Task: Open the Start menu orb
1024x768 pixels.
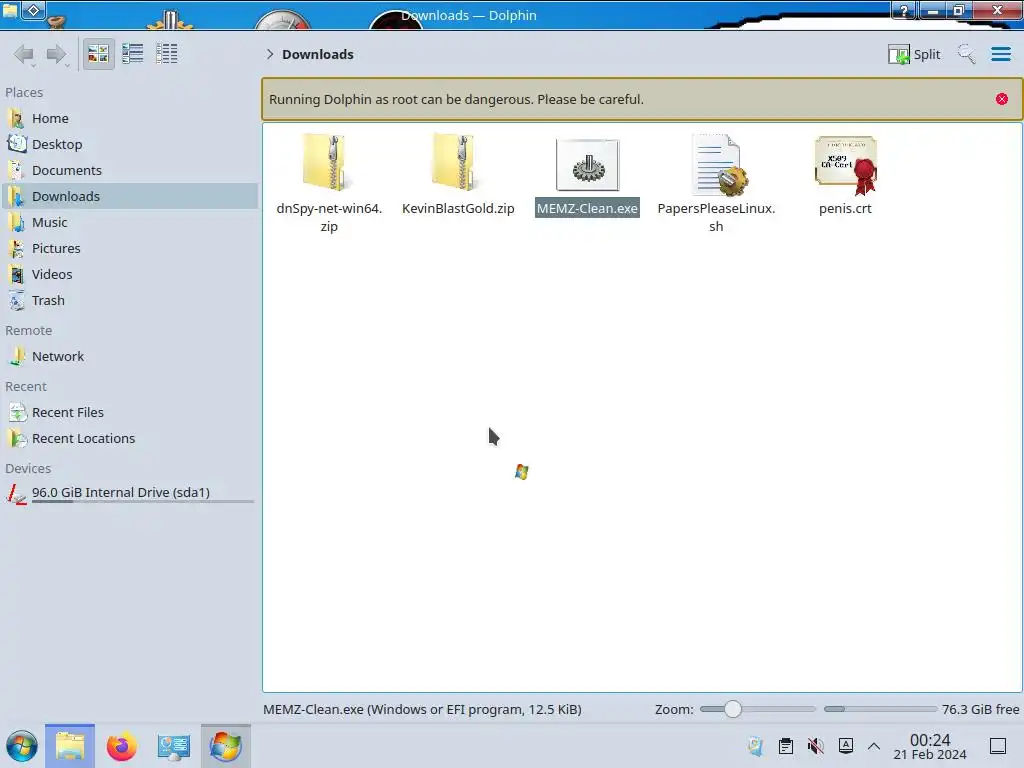Action: pyautogui.click(x=22, y=746)
